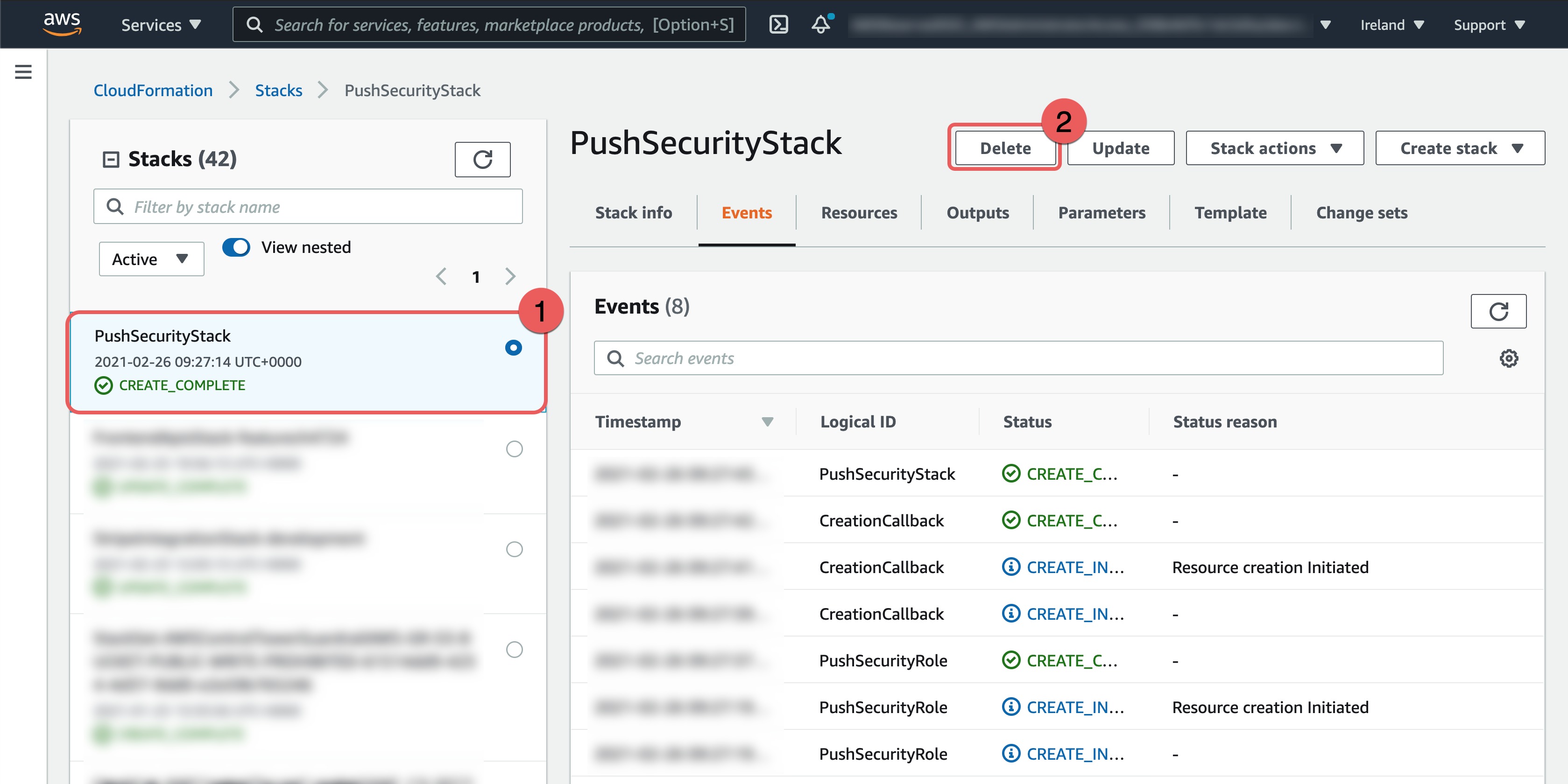Collapse the Stacks panel icon
Screen dimensions: 1568x784
[111, 159]
